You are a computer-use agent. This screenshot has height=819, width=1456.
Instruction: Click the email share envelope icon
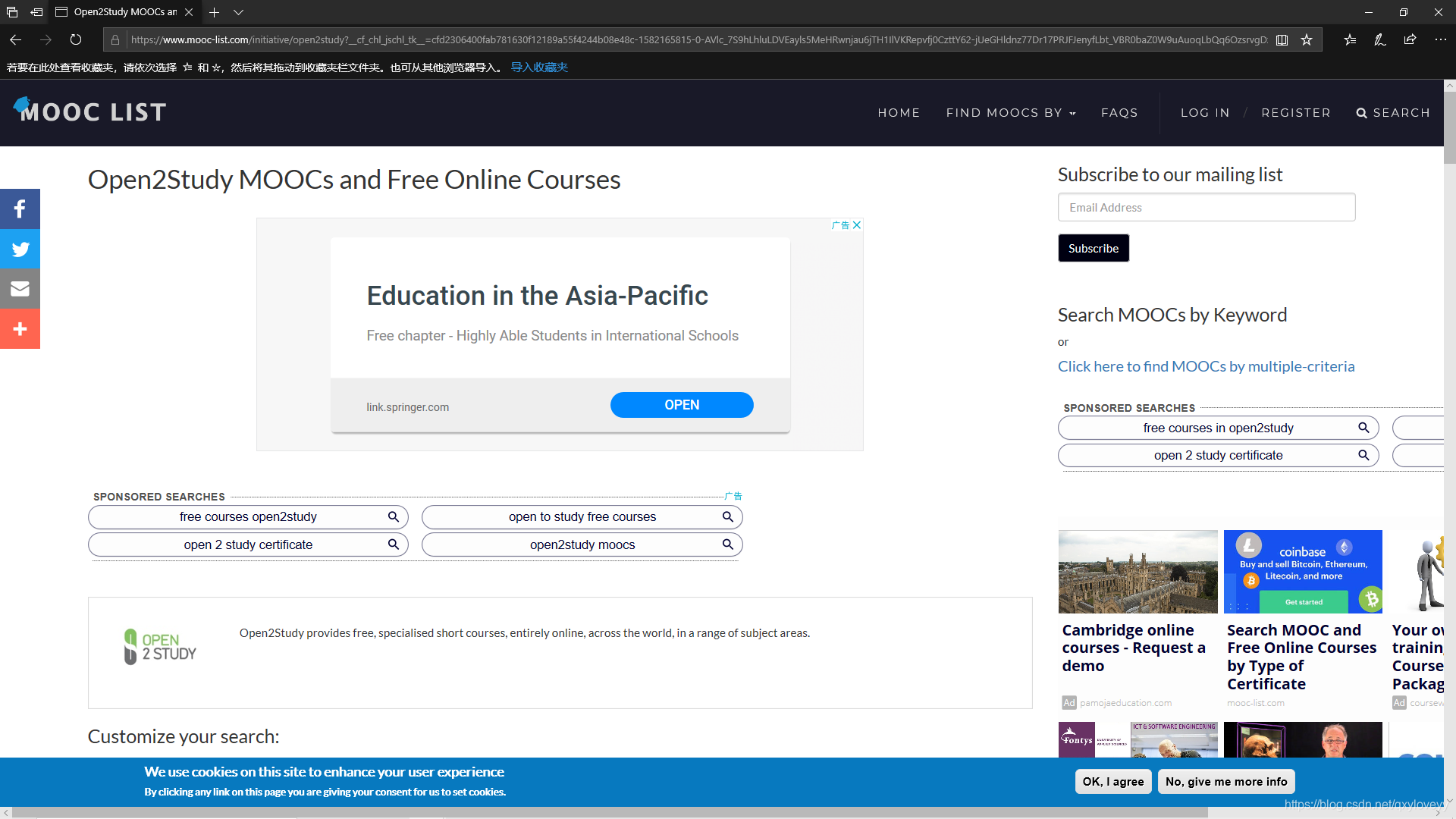coord(20,289)
